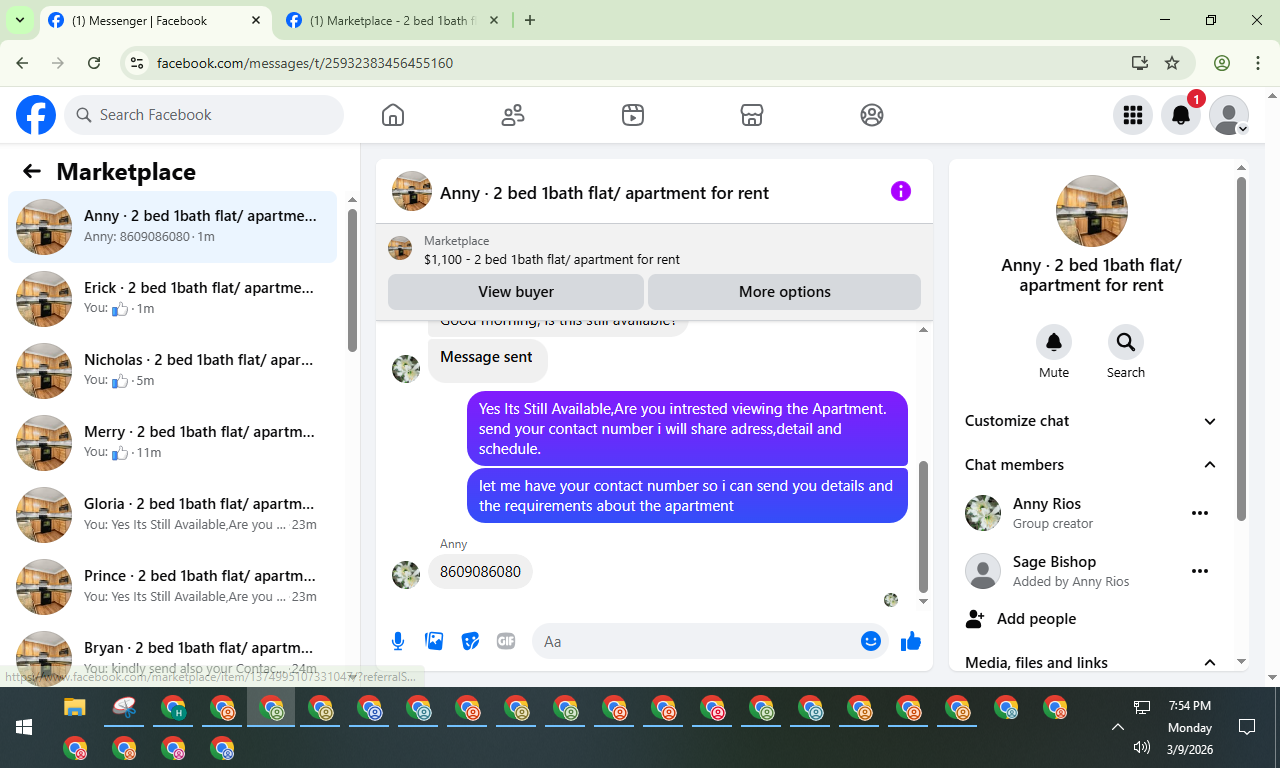
Task: Click chat messages scrollbar
Action: point(923,527)
